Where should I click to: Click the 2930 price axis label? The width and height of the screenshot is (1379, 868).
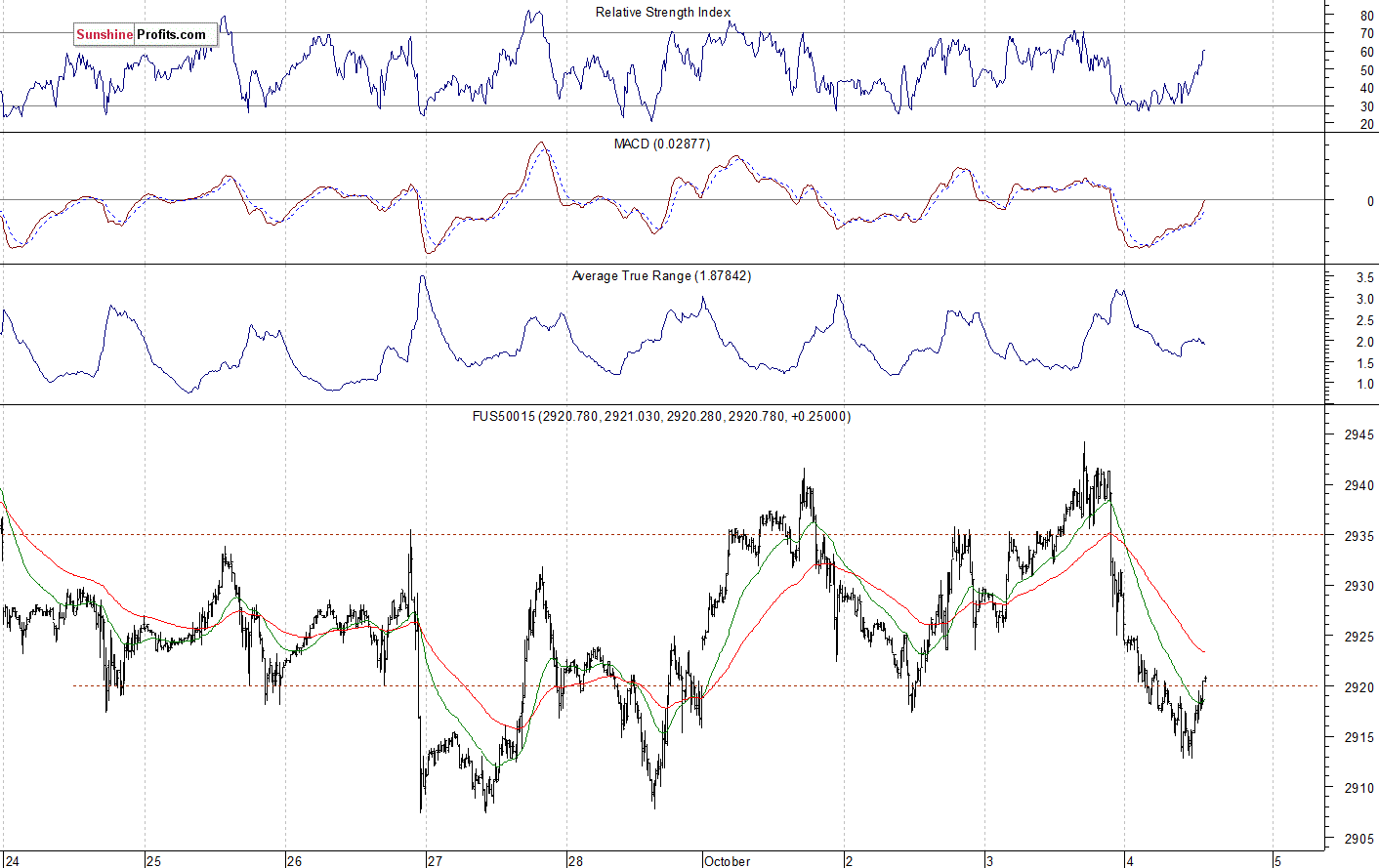click(x=1358, y=586)
